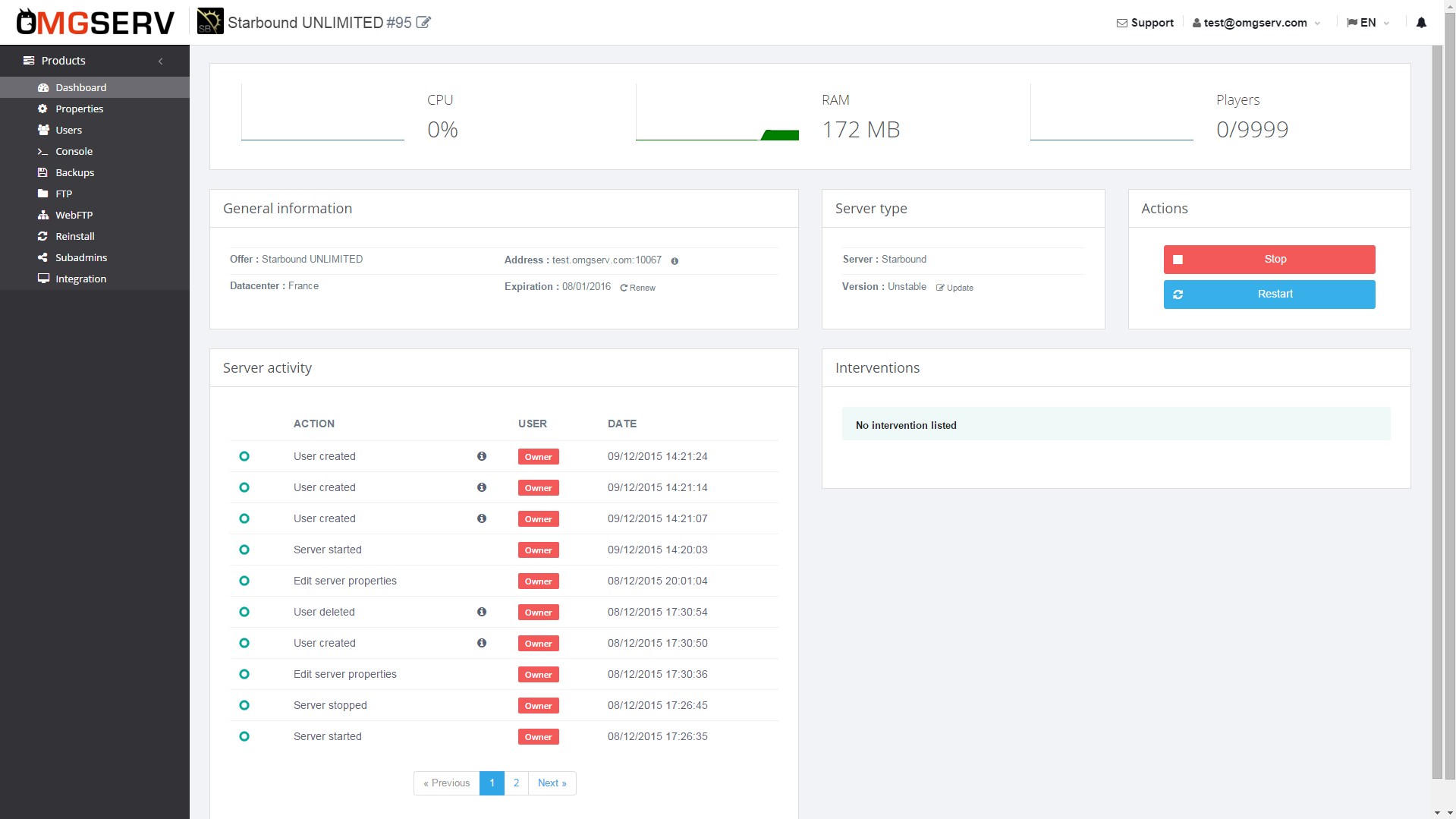
Task: Open FTP in sidebar
Action: pos(95,194)
